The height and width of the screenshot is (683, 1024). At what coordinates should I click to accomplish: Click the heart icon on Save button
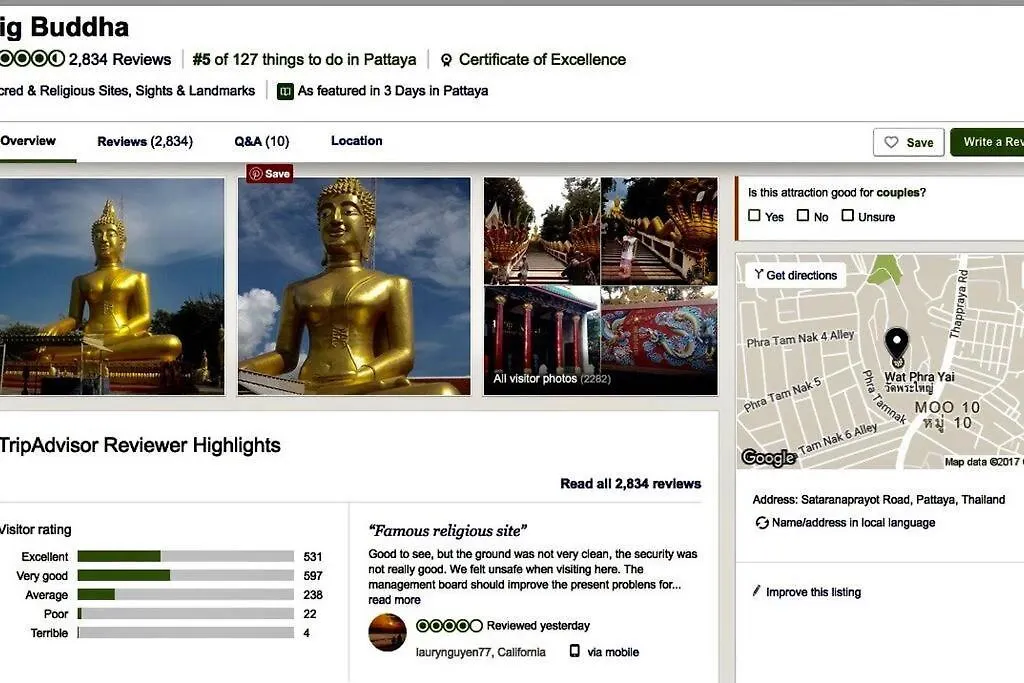[x=891, y=142]
